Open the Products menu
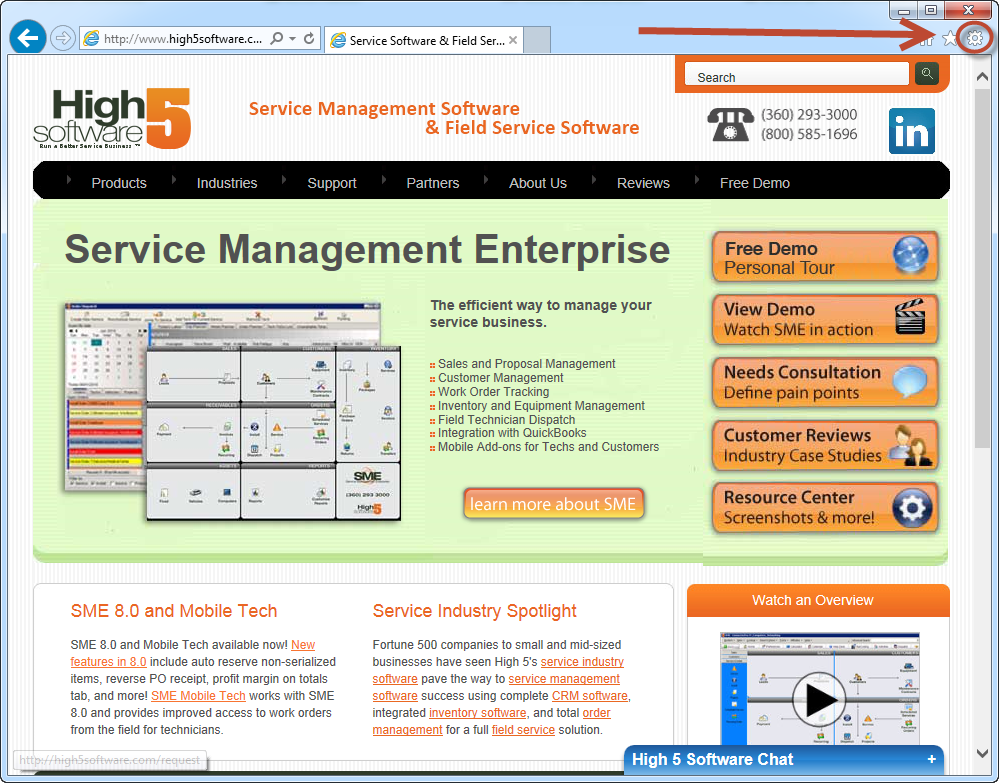 119,183
